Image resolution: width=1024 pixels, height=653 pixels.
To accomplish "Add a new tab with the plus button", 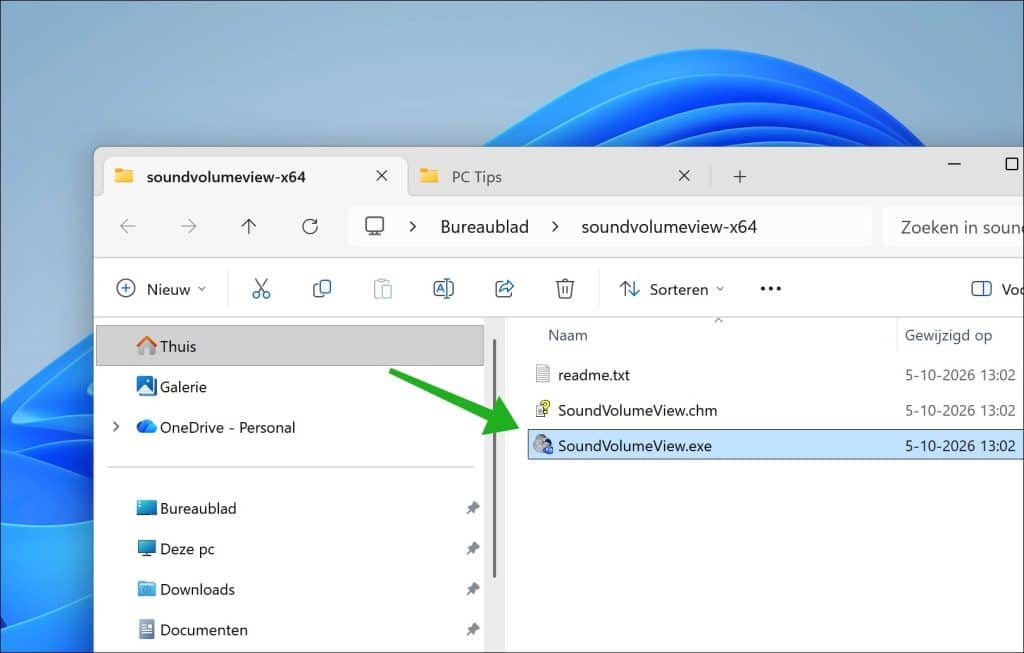I will tap(739, 176).
